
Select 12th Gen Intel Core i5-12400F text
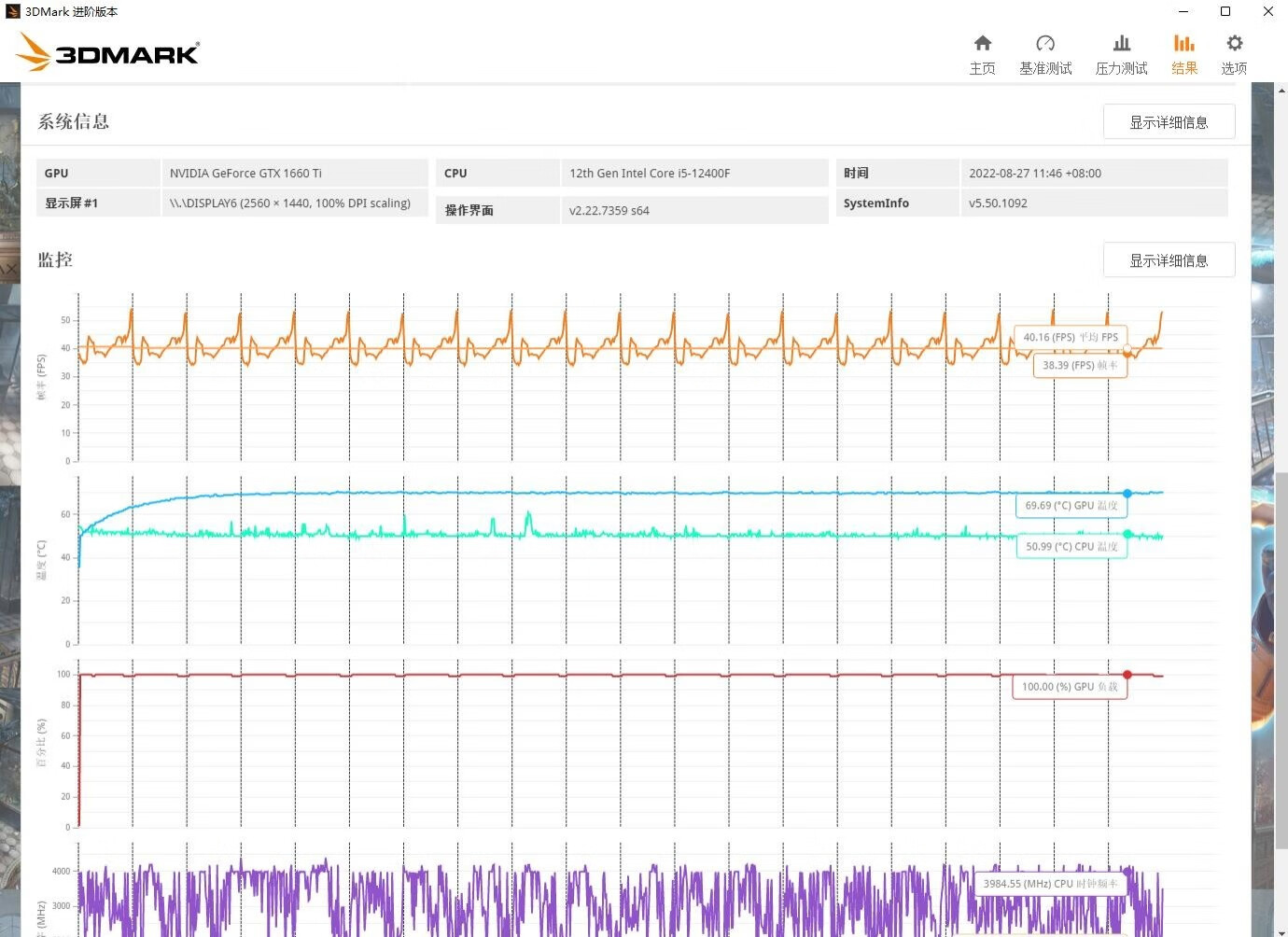coord(650,174)
